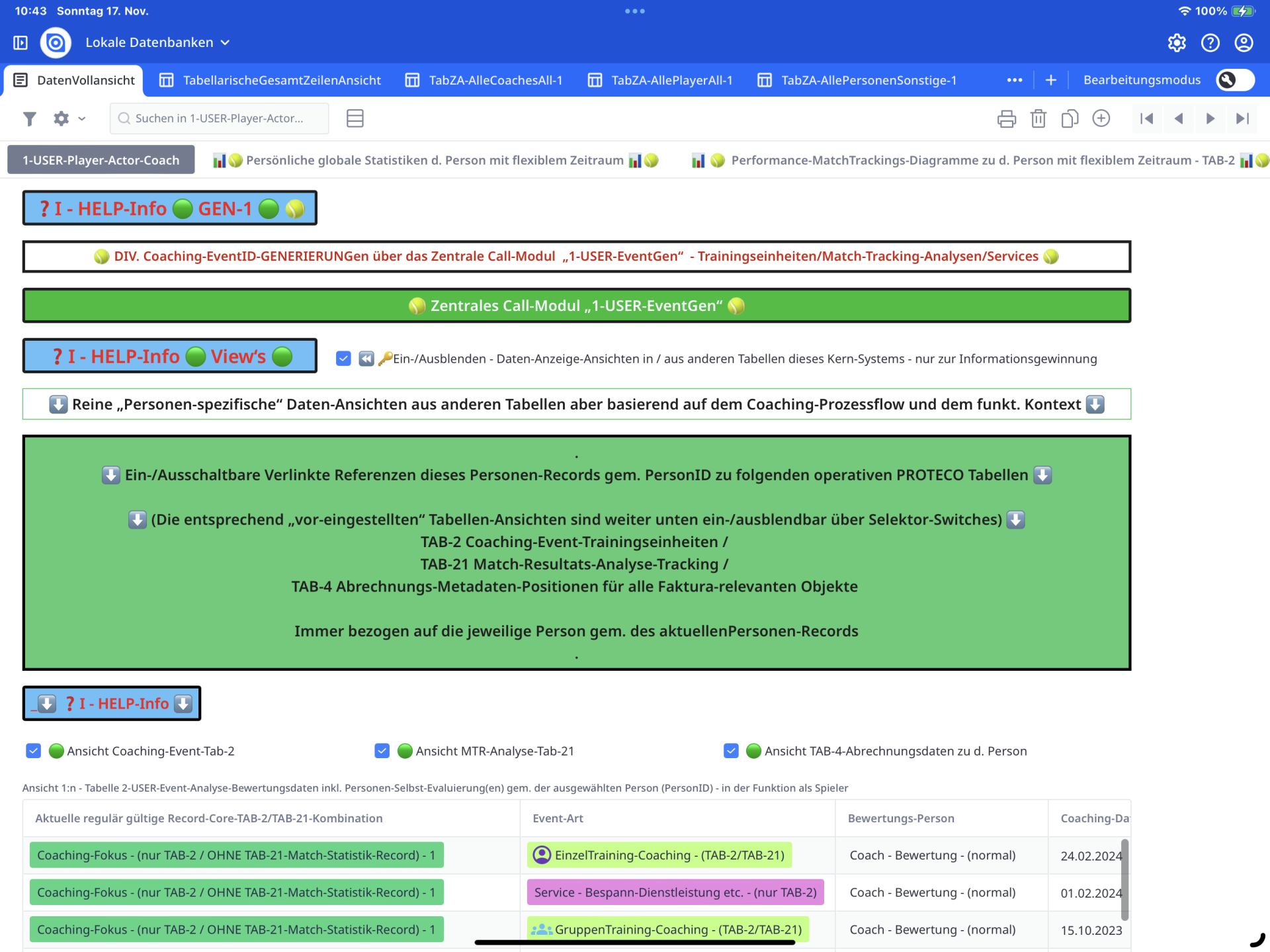Uncheck Ansicht TAB-4-Abrechnungsdaten checkbox
This screenshot has height=952, width=1270.
pyautogui.click(x=731, y=751)
